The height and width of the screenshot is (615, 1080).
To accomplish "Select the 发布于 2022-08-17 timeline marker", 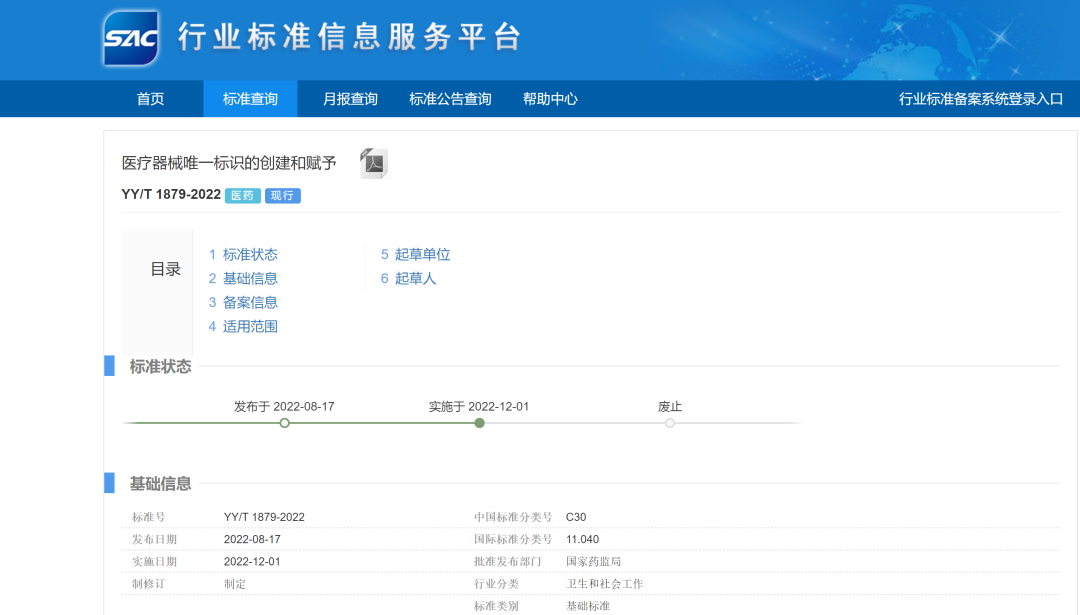I will (284, 423).
